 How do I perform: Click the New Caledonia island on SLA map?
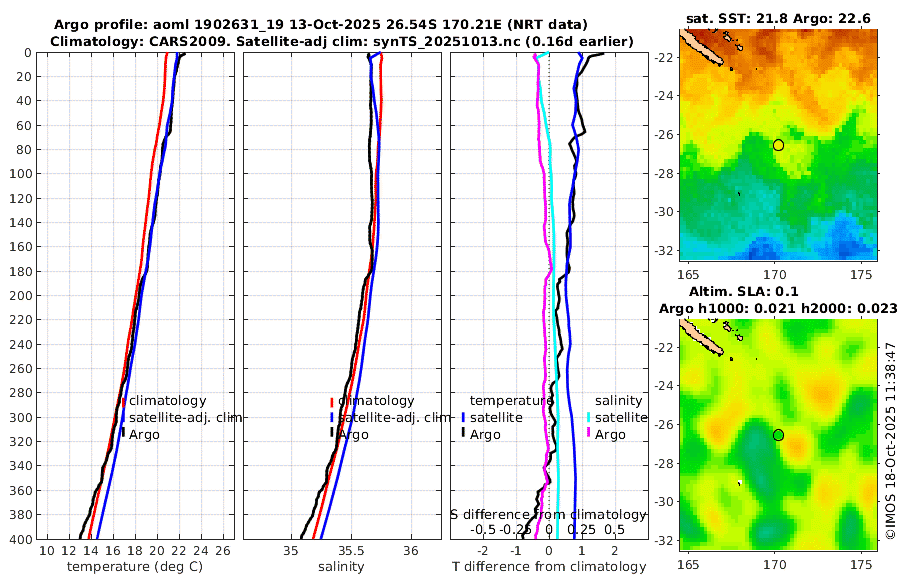(x=701, y=339)
